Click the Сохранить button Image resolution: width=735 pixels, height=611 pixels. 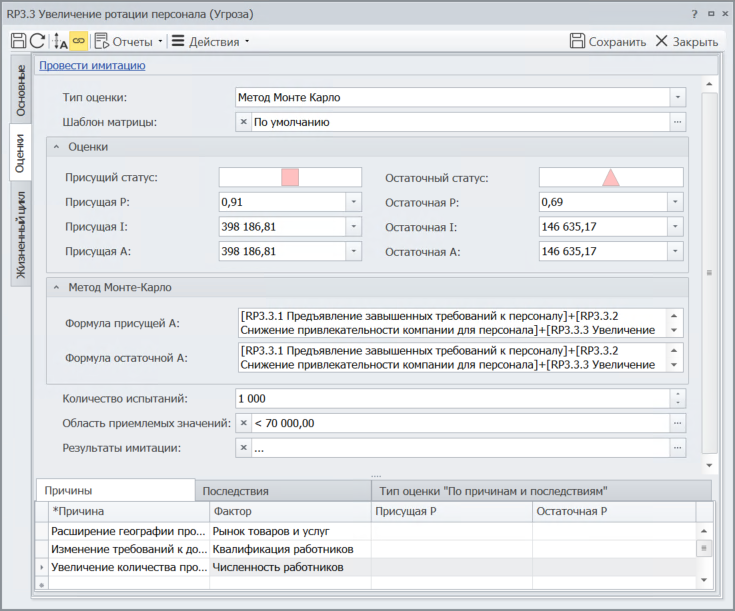(608, 42)
